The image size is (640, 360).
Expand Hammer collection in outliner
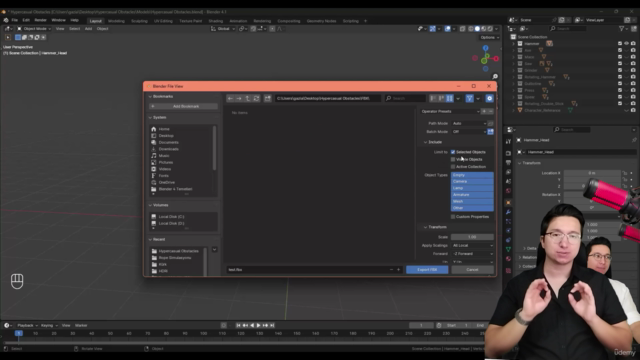pyautogui.click(x=513, y=44)
